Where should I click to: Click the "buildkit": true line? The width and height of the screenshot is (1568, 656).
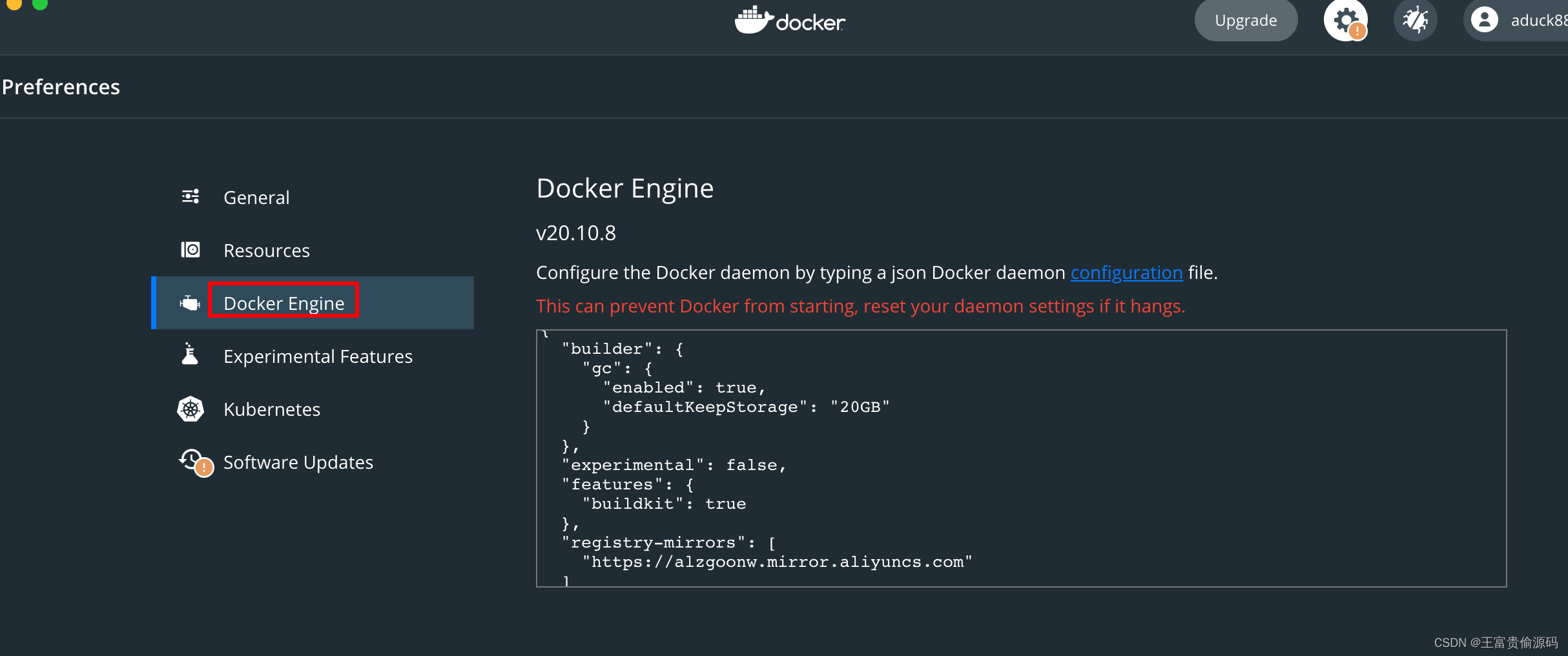coord(664,504)
